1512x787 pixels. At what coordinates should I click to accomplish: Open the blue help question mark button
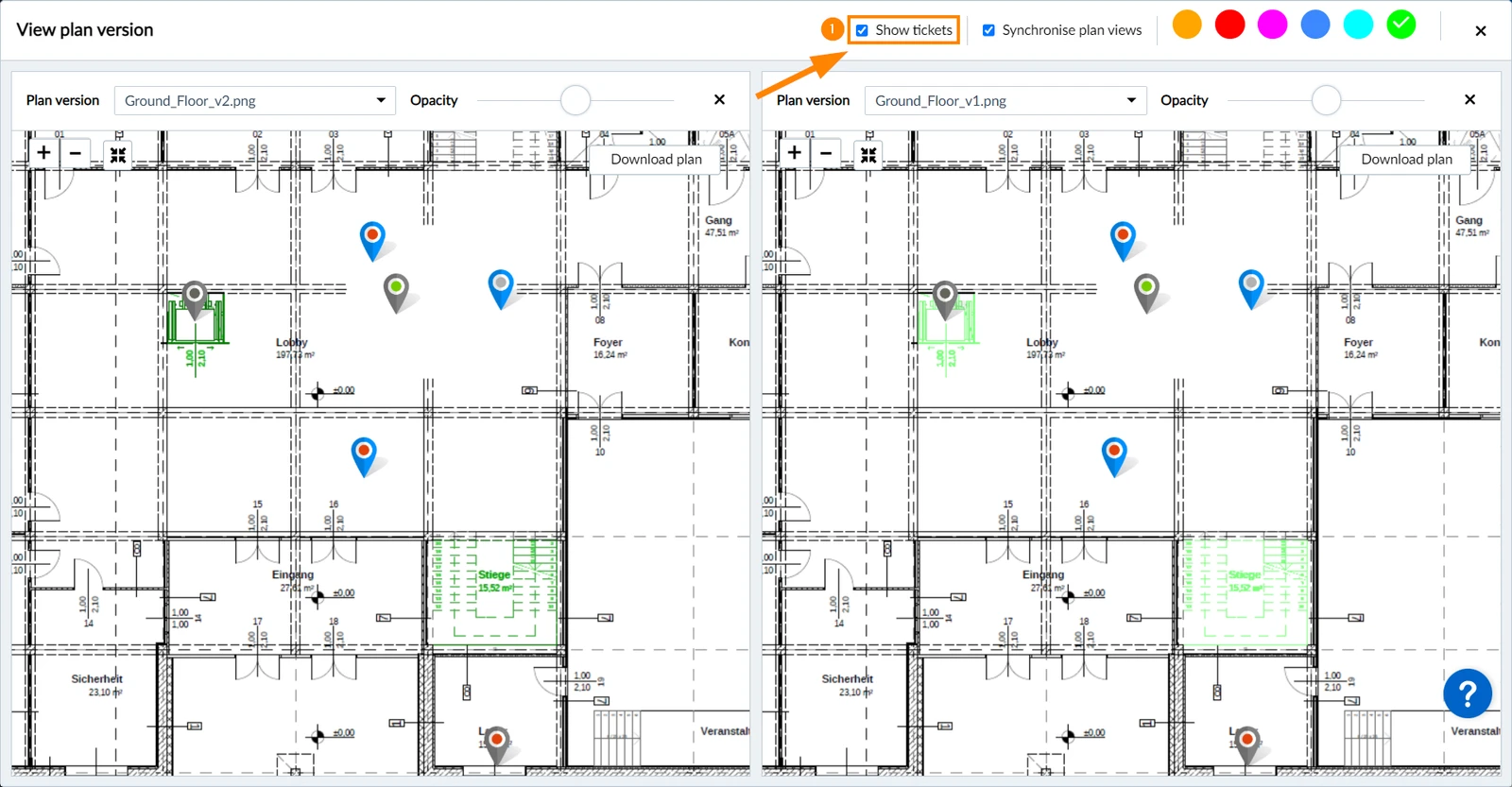pyautogui.click(x=1468, y=694)
